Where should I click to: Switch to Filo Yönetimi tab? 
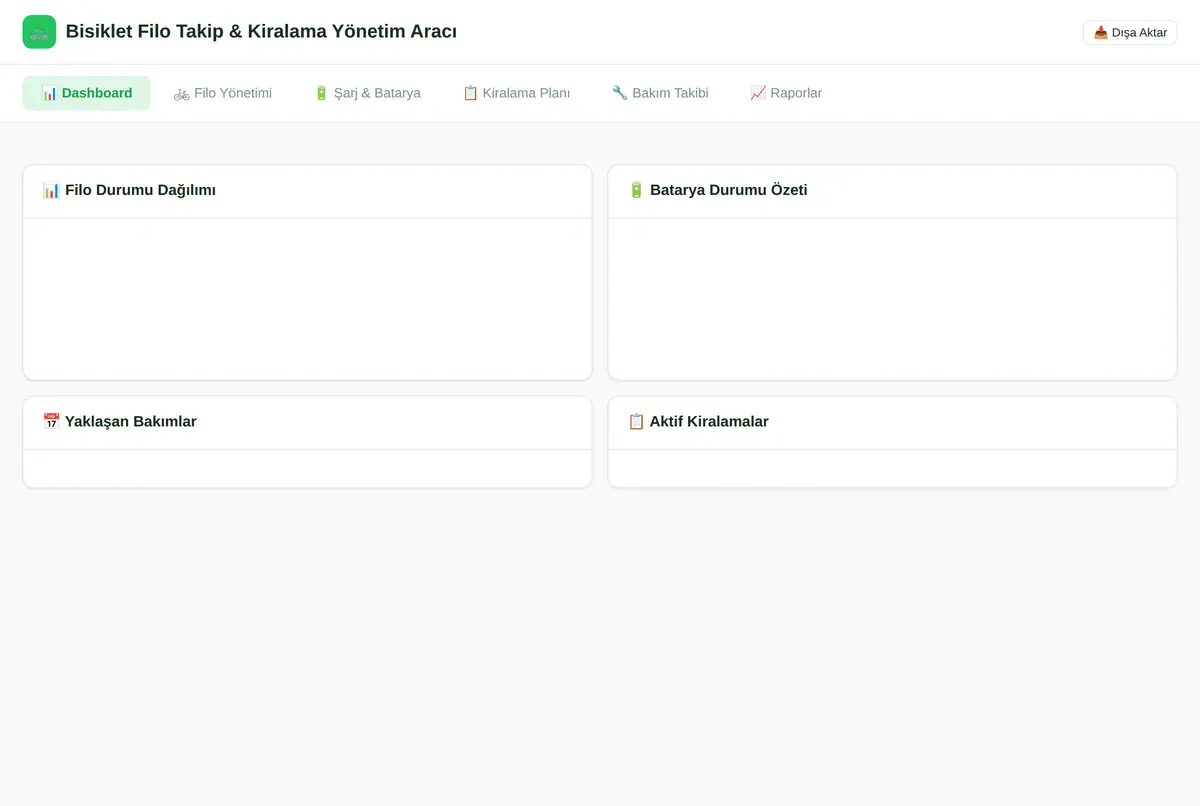tap(223, 93)
